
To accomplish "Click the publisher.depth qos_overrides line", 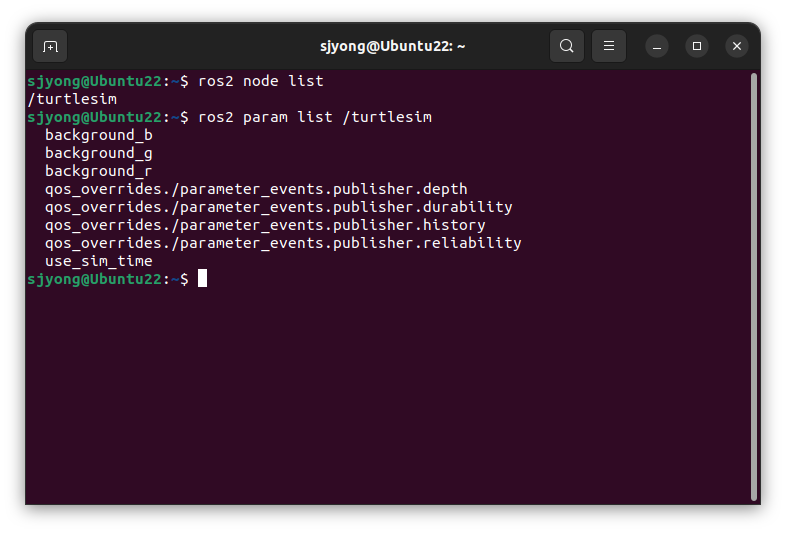I will (256, 189).
